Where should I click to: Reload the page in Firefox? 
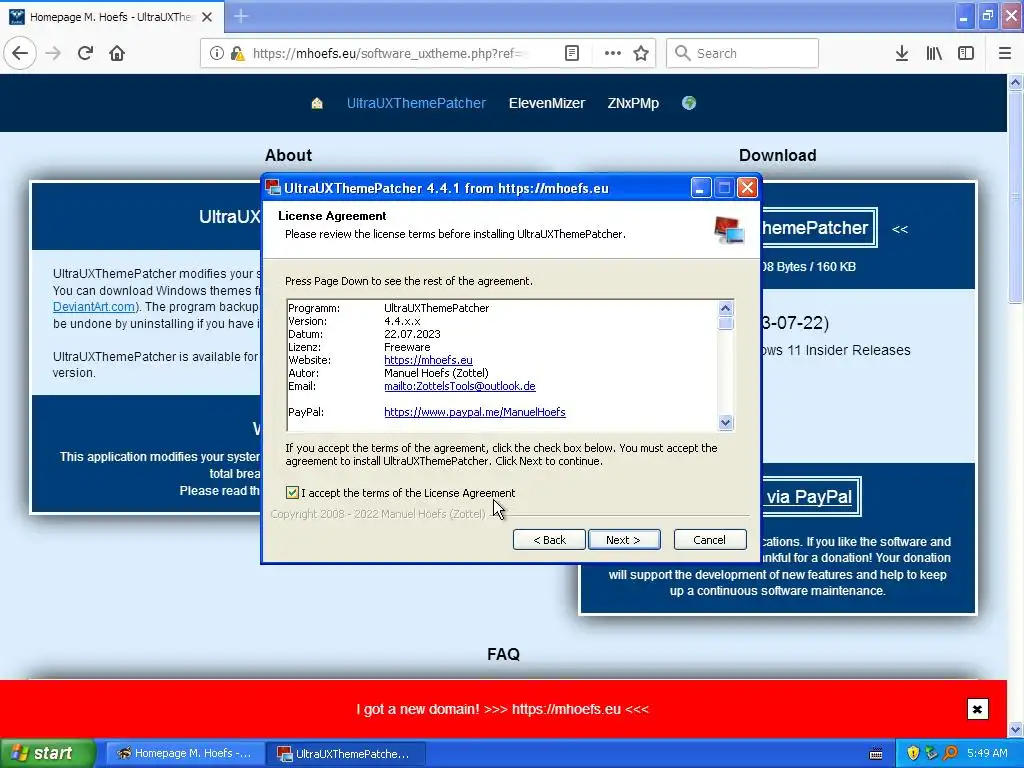[x=86, y=53]
